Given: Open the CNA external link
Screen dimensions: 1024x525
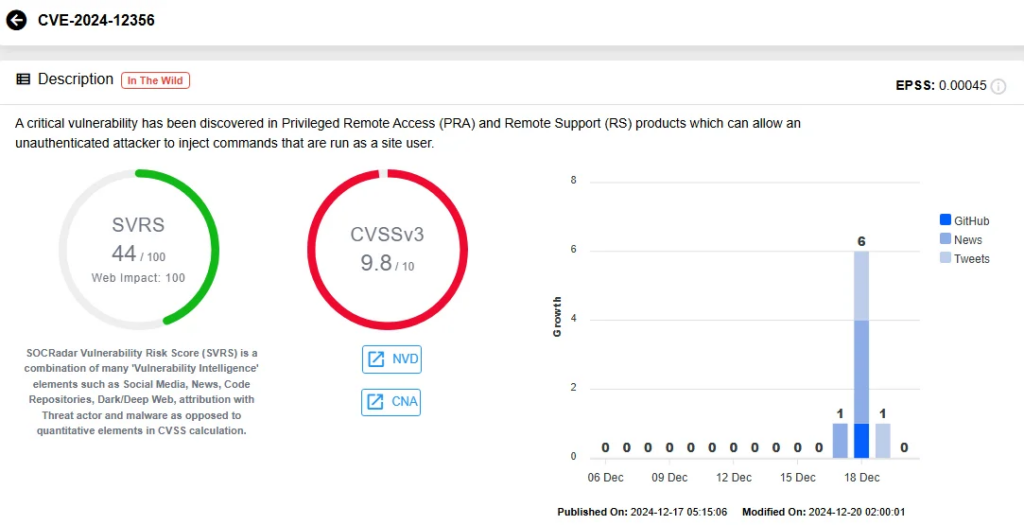Looking at the screenshot, I should click(391, 402).
